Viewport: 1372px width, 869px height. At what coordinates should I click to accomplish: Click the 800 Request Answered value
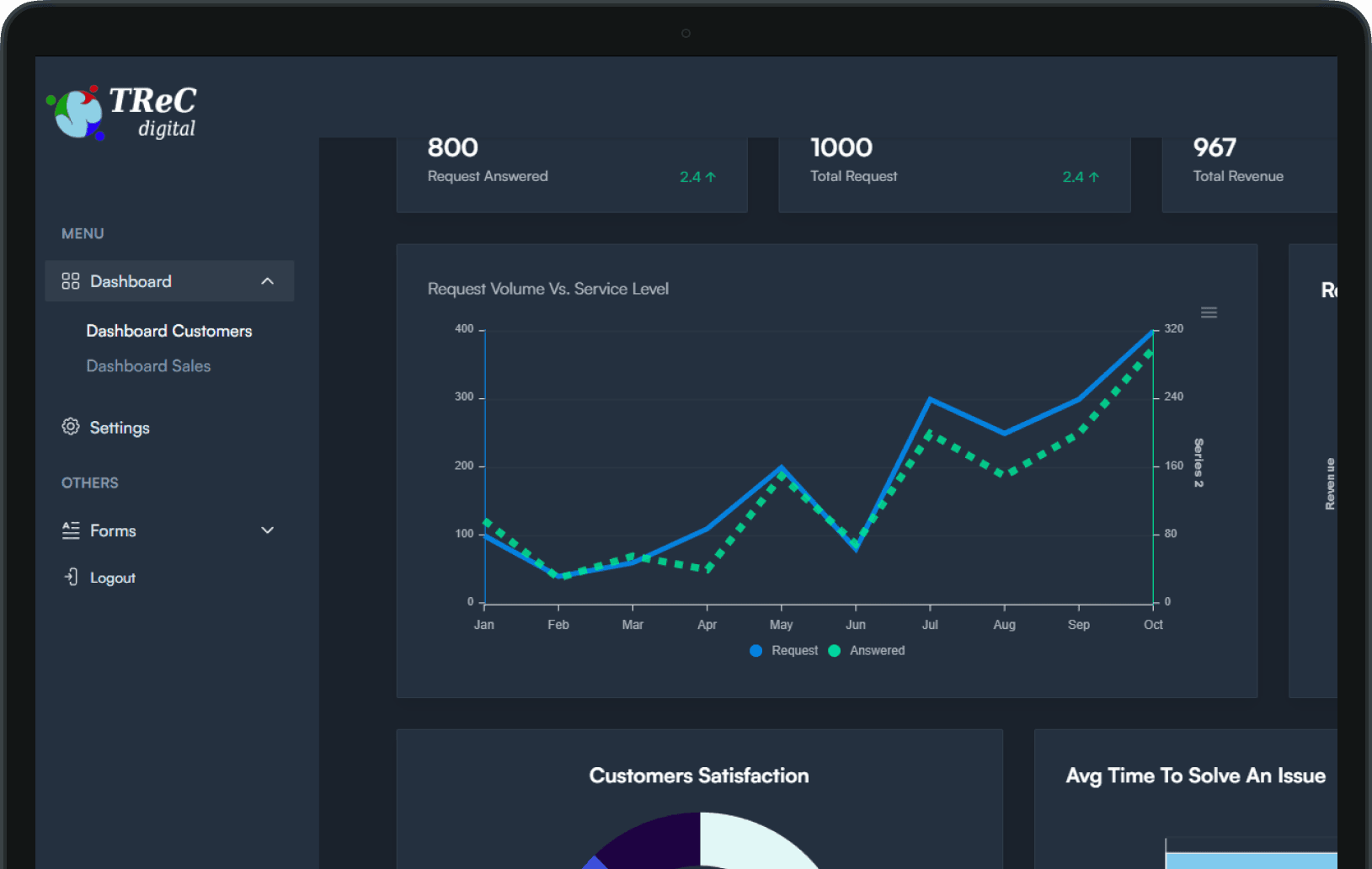pyautogui.click(x=453, y=147)
